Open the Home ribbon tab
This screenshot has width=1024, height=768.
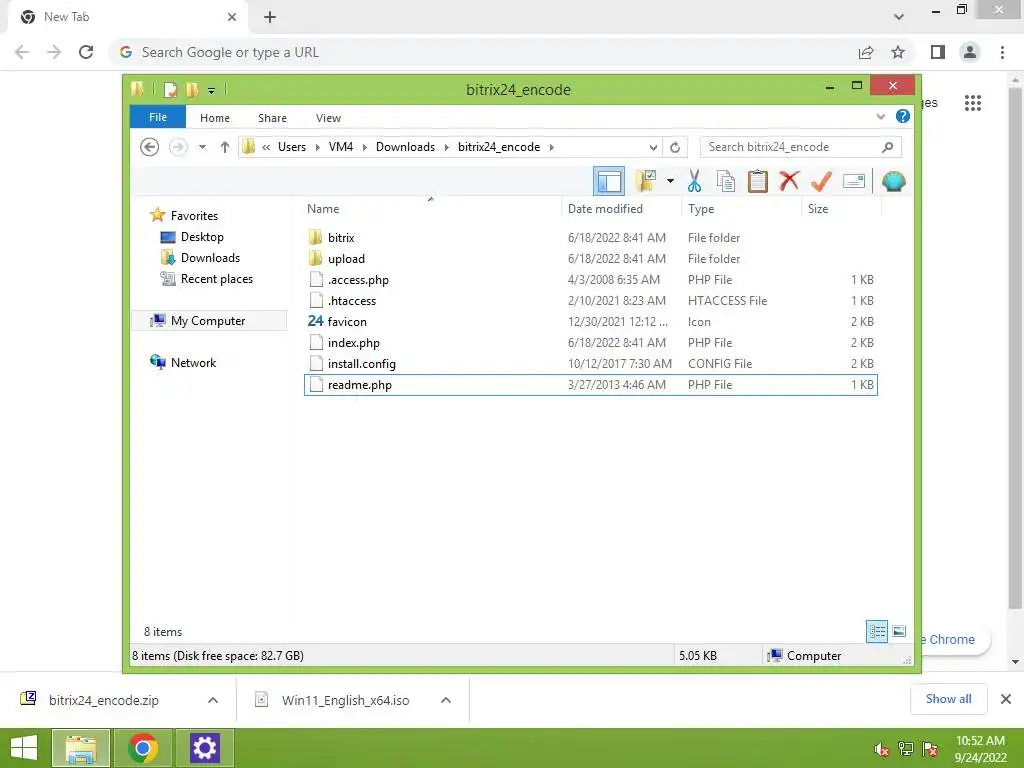[215, 118]
